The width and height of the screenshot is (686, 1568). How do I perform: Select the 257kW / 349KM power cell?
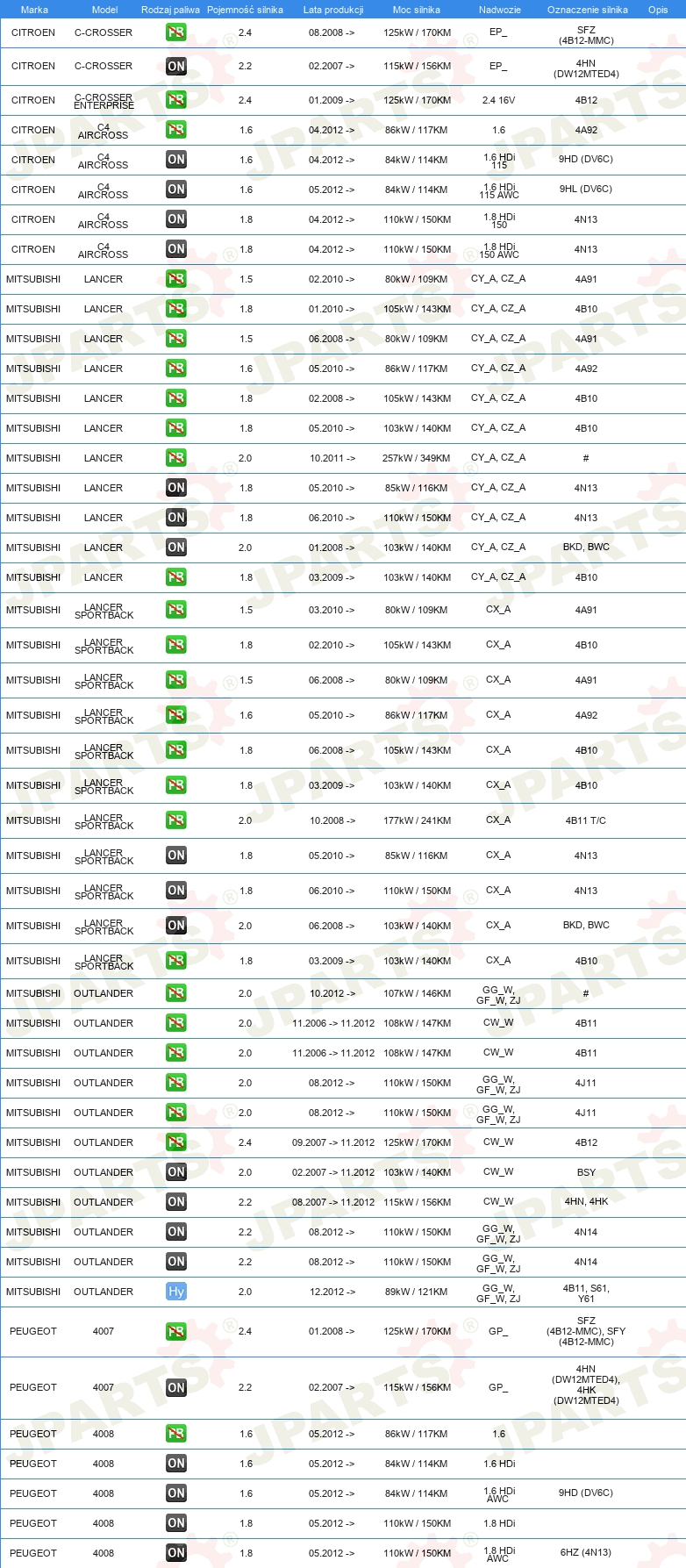pyautogui.click(x=417, y=458)
